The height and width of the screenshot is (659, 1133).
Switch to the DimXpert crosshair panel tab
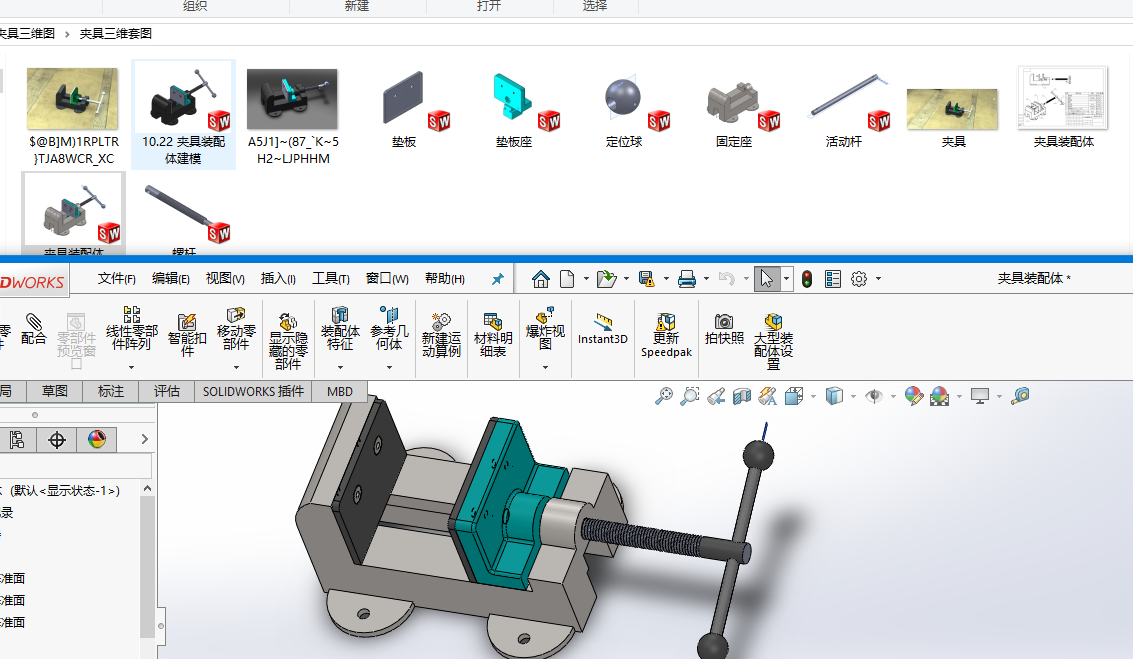57,439
